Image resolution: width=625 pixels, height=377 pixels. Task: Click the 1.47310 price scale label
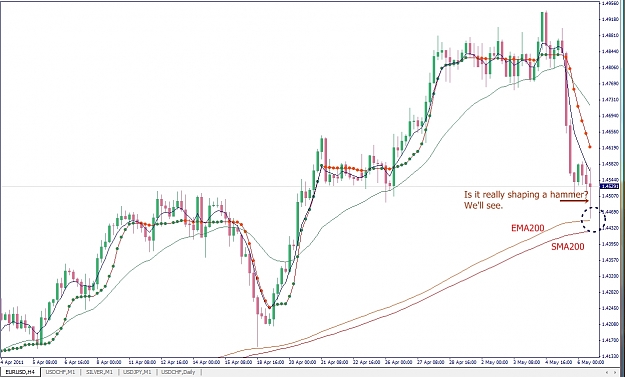tap(610, 100)
